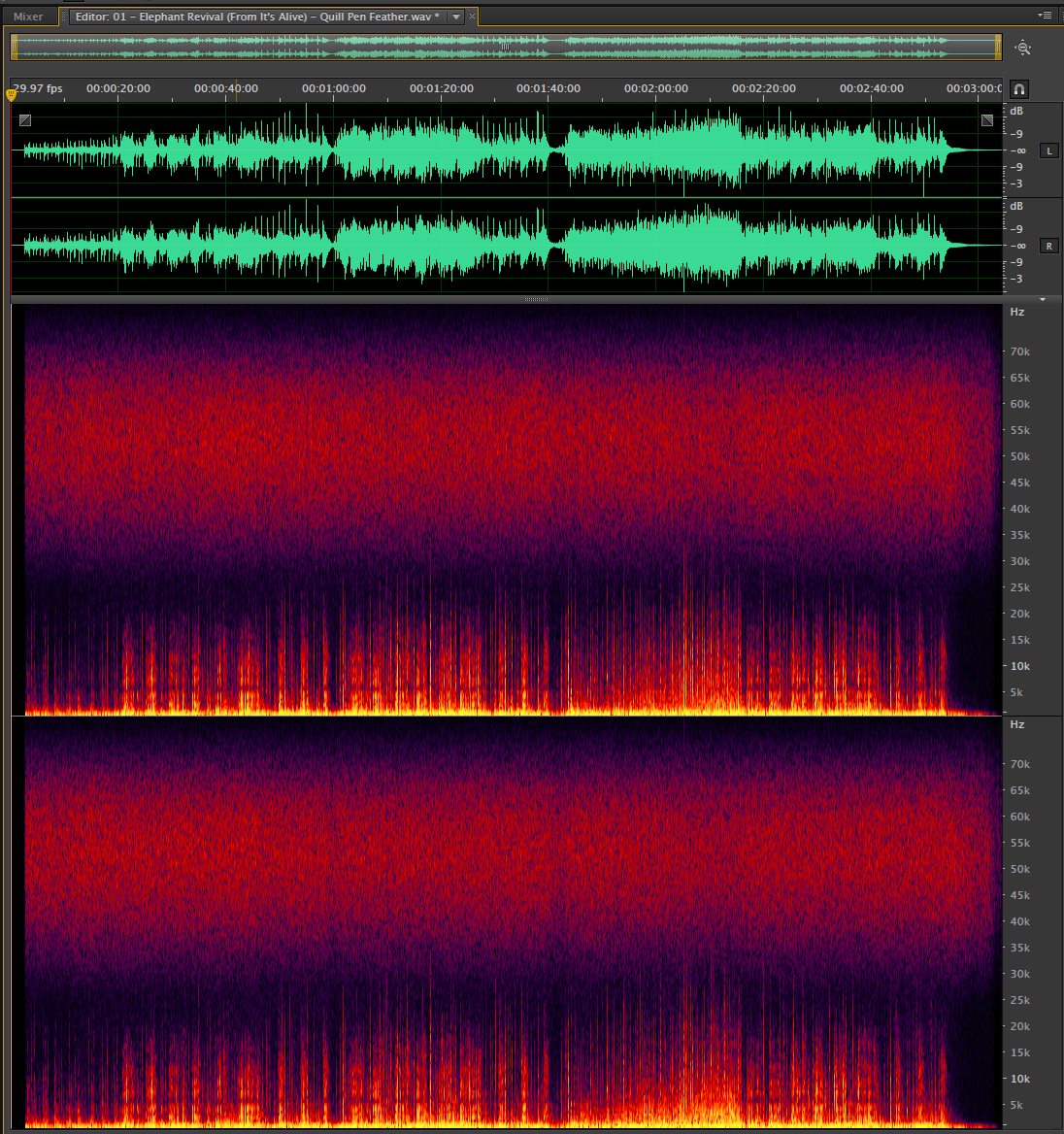The height and width of the screenshot is (1134, 1064).
Task: Open the panel options menu icon
Action: (x=1045, y=16)
